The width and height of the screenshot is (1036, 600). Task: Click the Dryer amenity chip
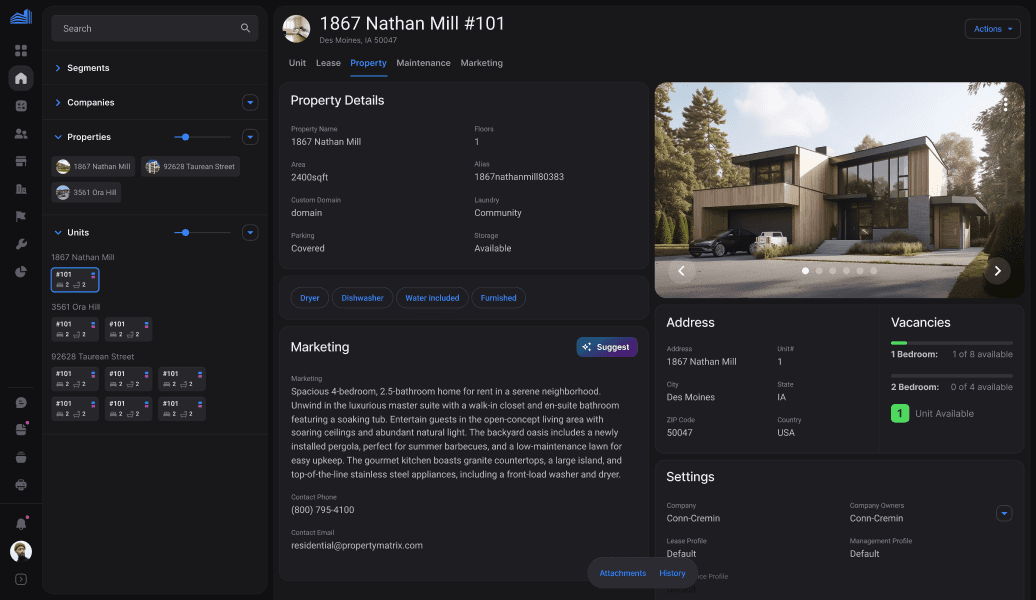[x=309, y=298]
